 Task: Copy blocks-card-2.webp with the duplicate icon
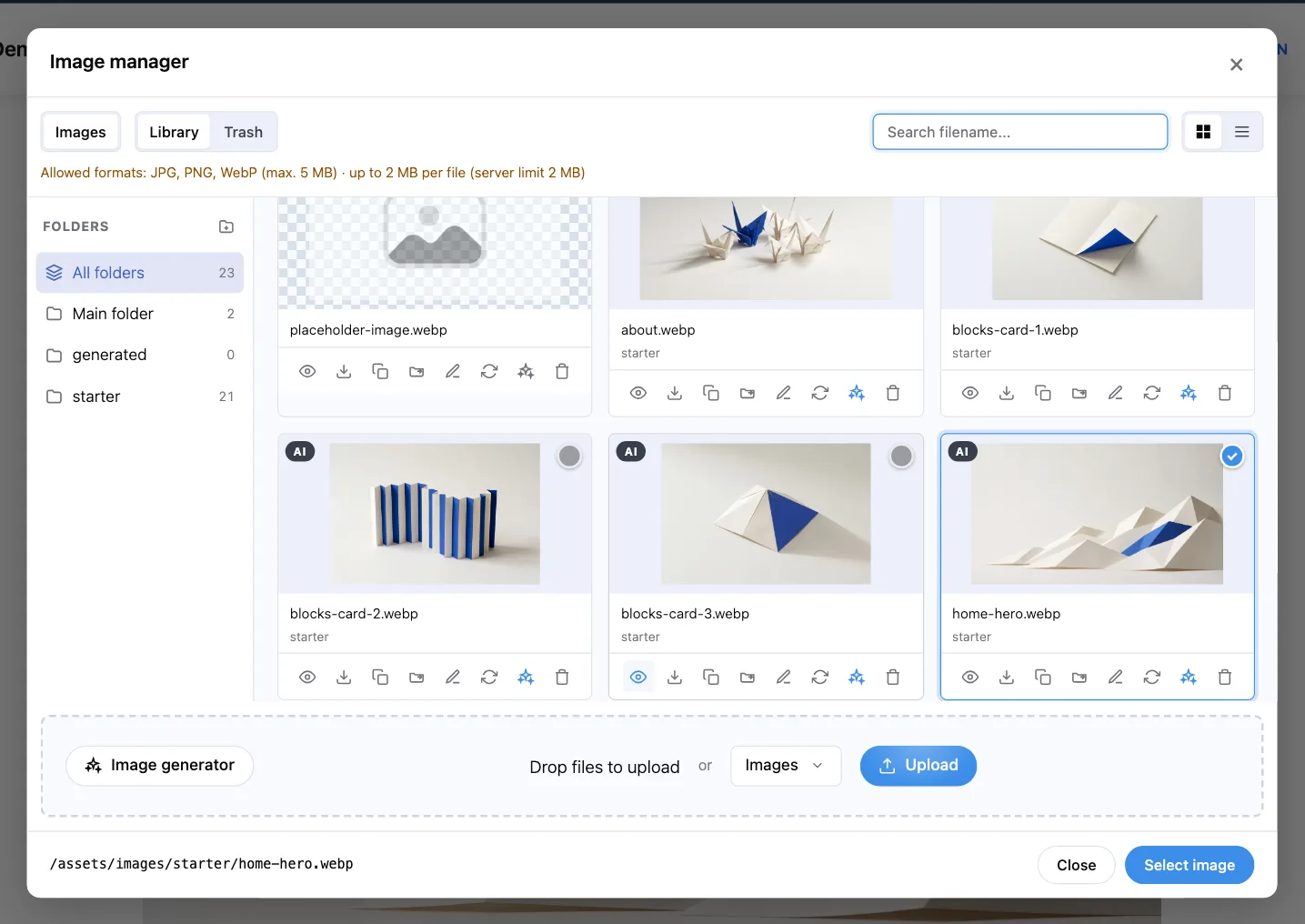coord(380,677)
